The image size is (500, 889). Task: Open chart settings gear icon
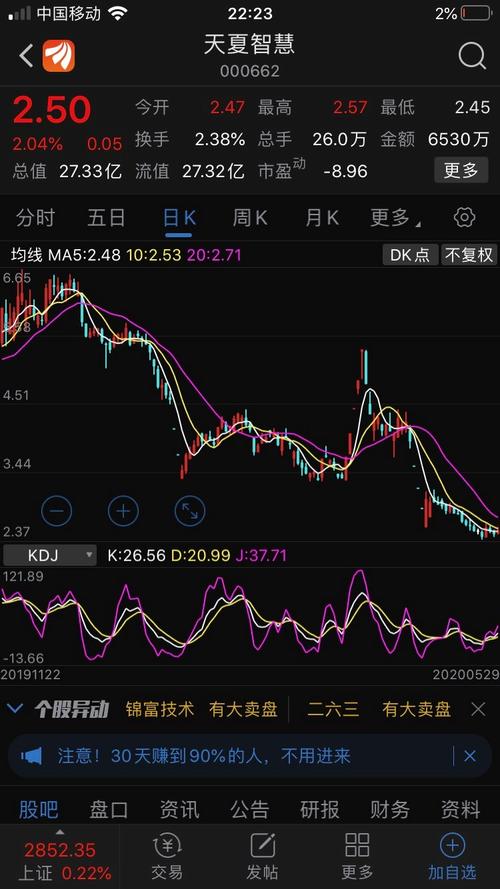[x=464, y=218]
